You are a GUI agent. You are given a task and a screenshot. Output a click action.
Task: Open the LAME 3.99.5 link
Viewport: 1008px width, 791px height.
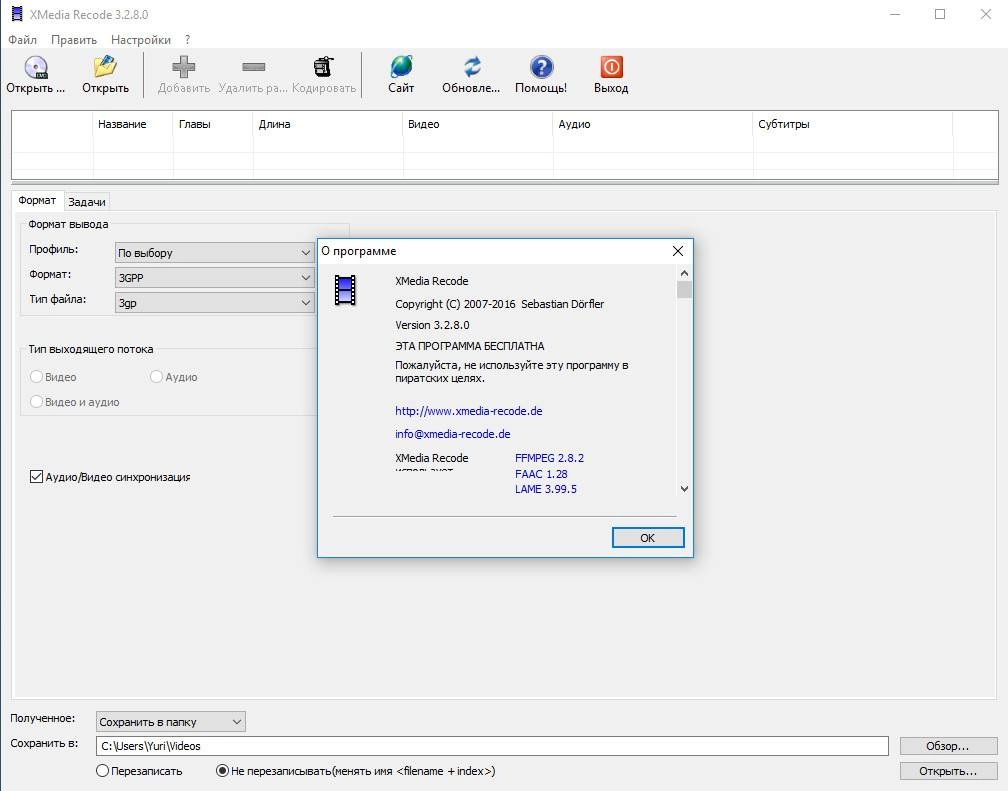[x=546, y=489]
